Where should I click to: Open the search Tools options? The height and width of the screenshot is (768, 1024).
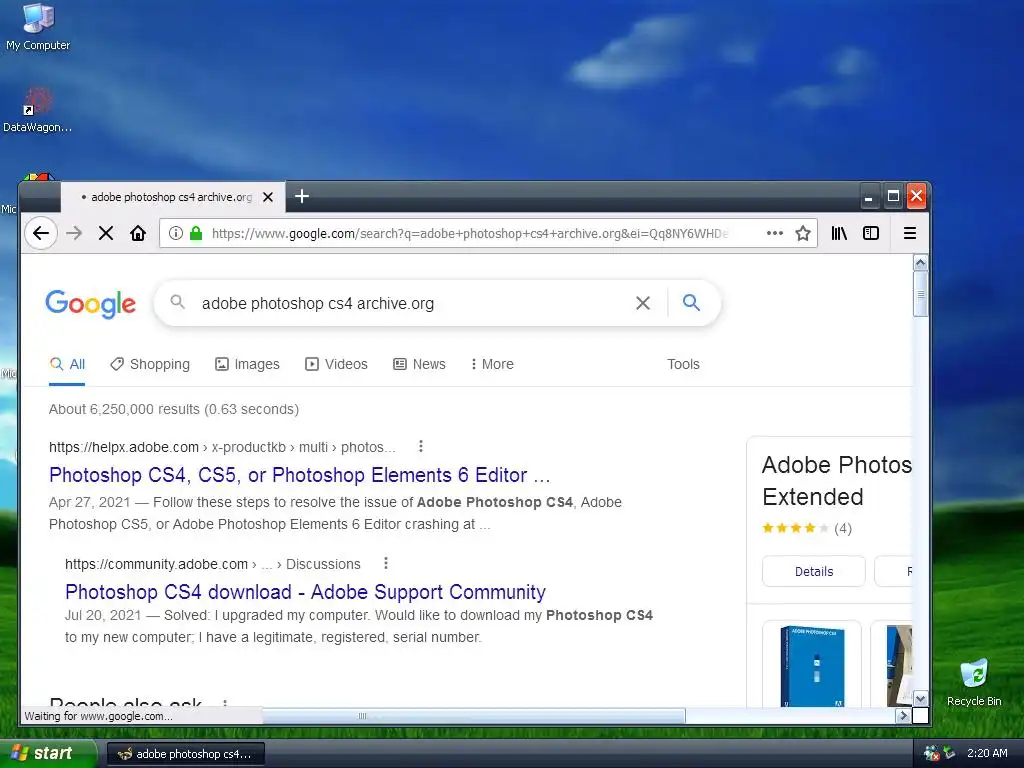pyautogui.click(x=683, y=364)
